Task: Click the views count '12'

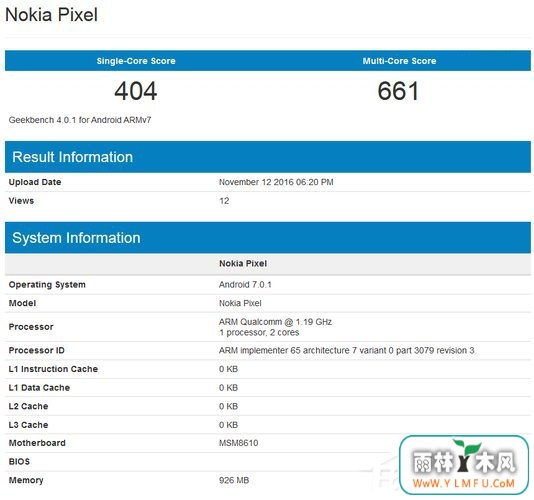Action: pos(224,201)
